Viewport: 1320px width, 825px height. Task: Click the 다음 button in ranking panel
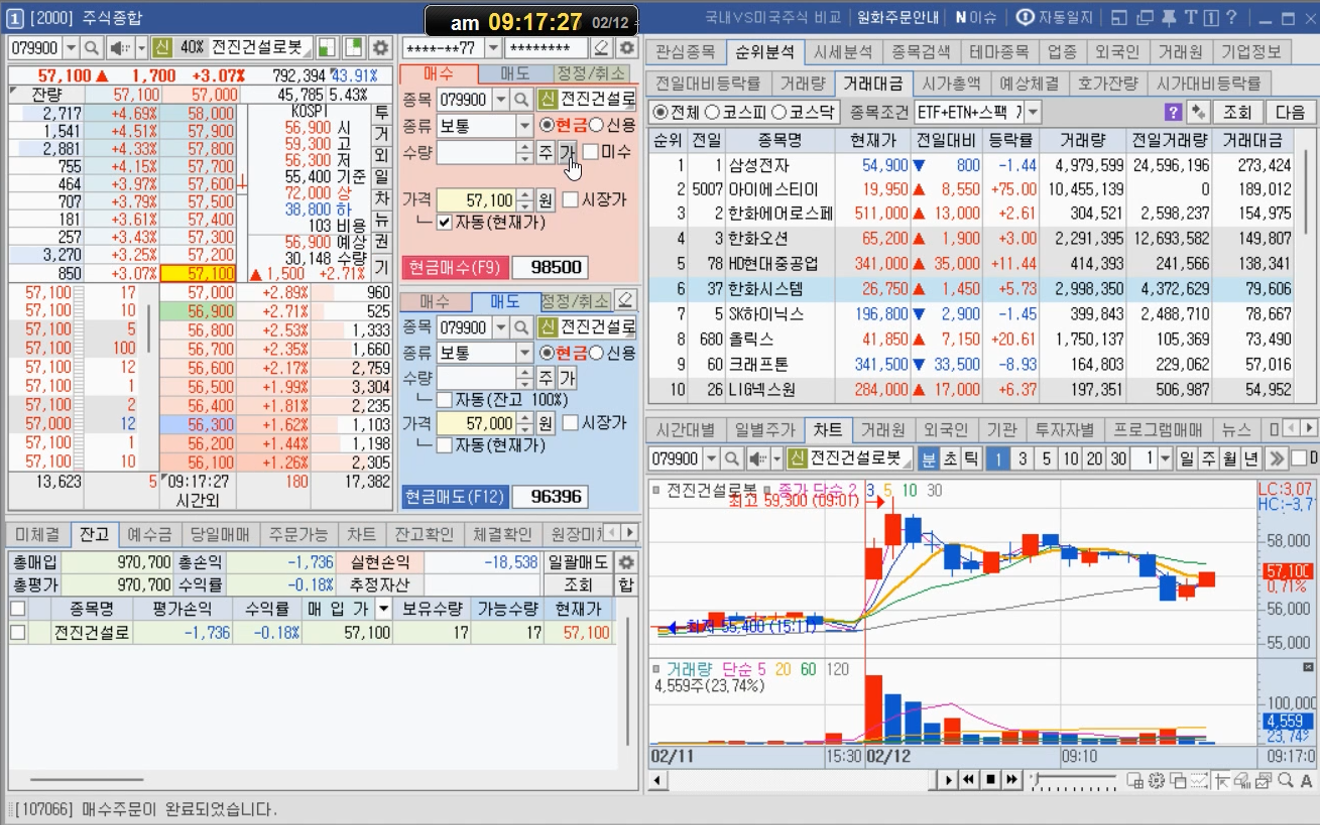(1290, 111)
